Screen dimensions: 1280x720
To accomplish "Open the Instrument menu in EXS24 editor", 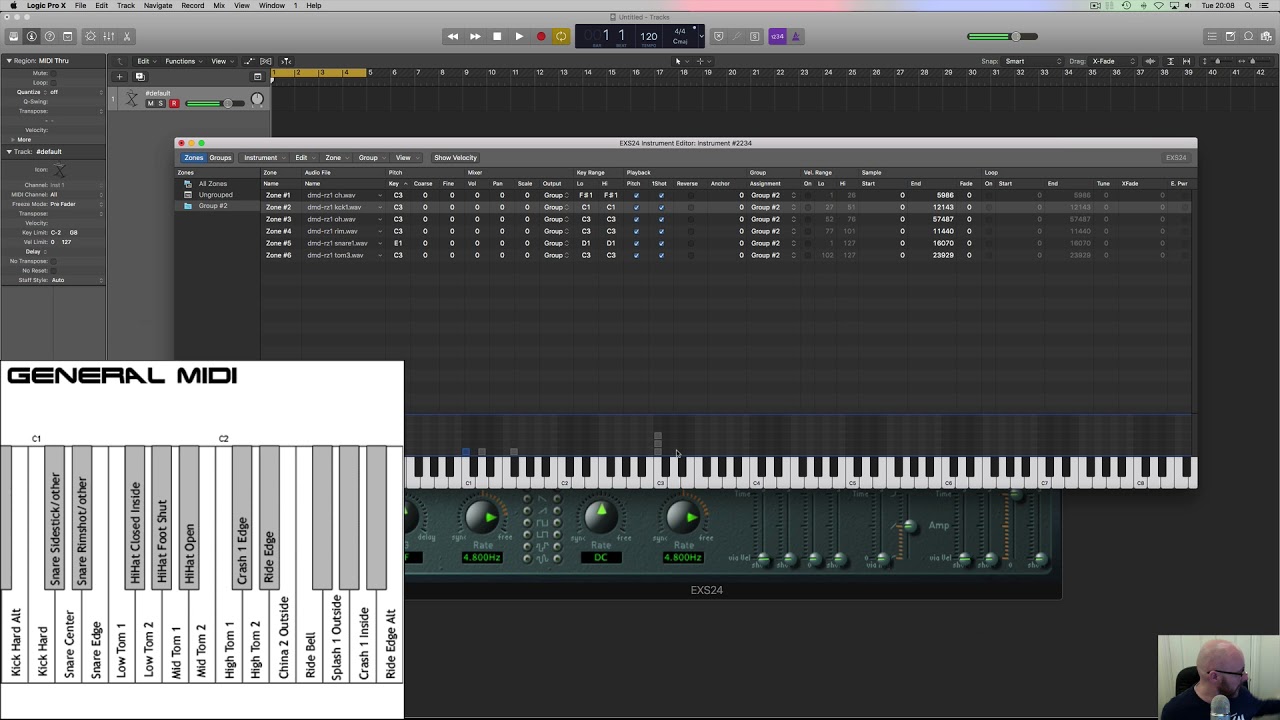I will pos(263,158).
